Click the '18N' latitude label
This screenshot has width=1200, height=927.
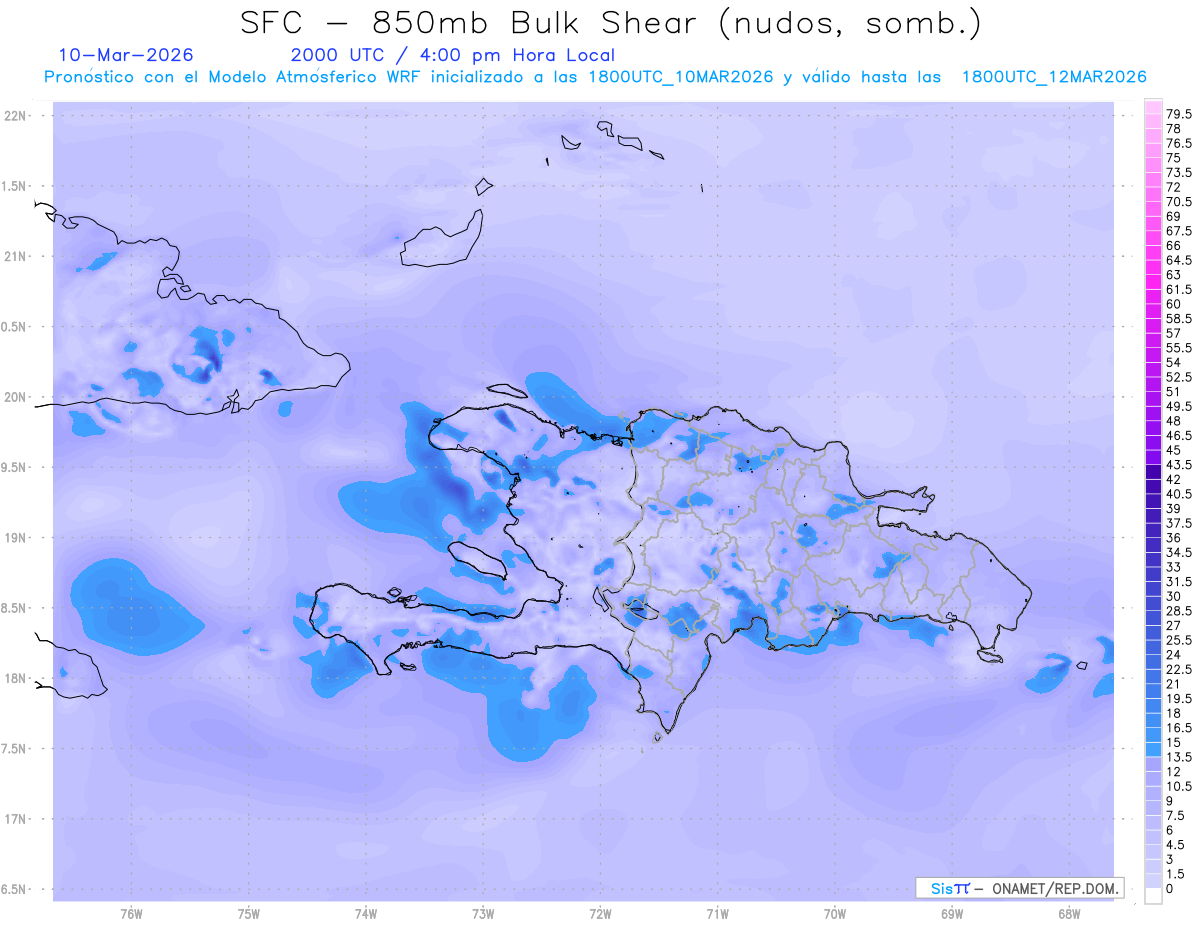[16, 679]
